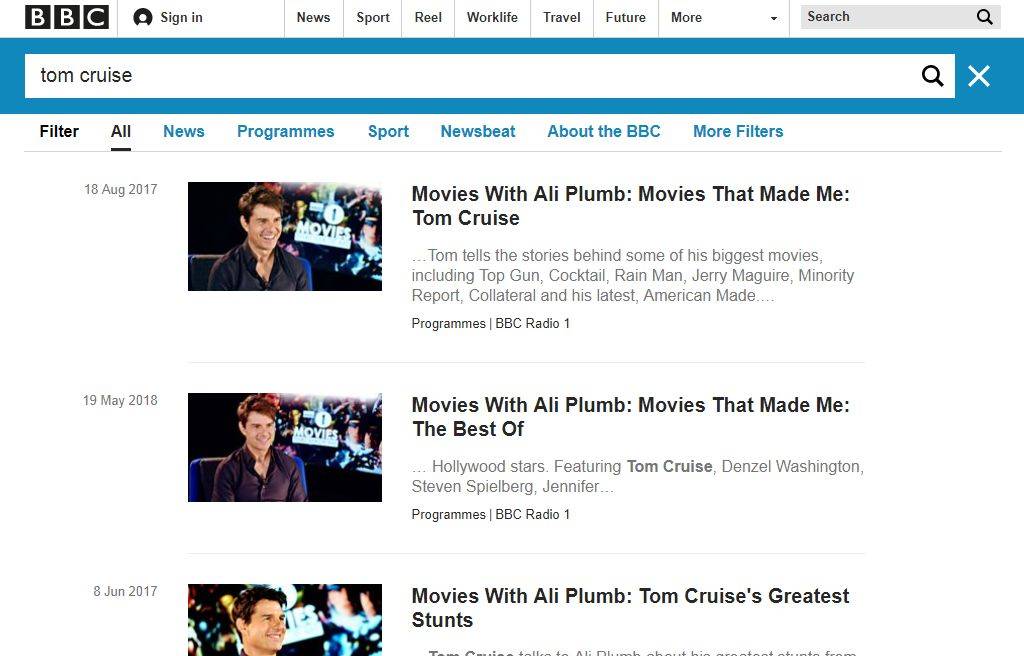This screenshot has width=1024, height=656.
Task: Click the Sign in account avatar icon
Action: 142,18
